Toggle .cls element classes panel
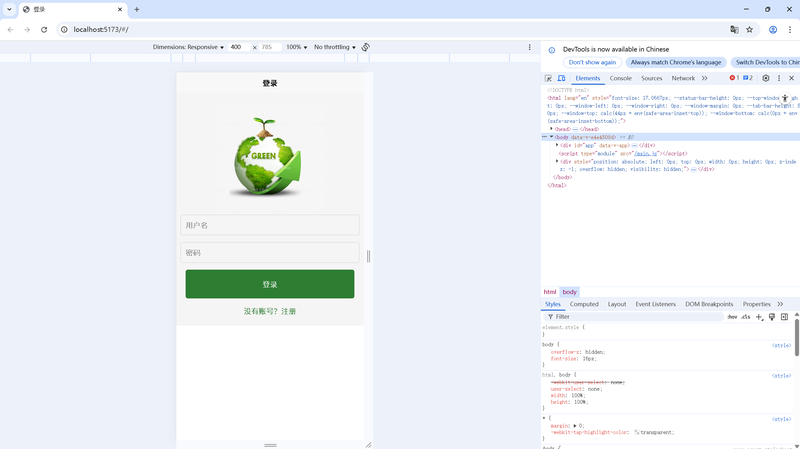The width and height of the screenshot is (800, 449). click(746, 317)
